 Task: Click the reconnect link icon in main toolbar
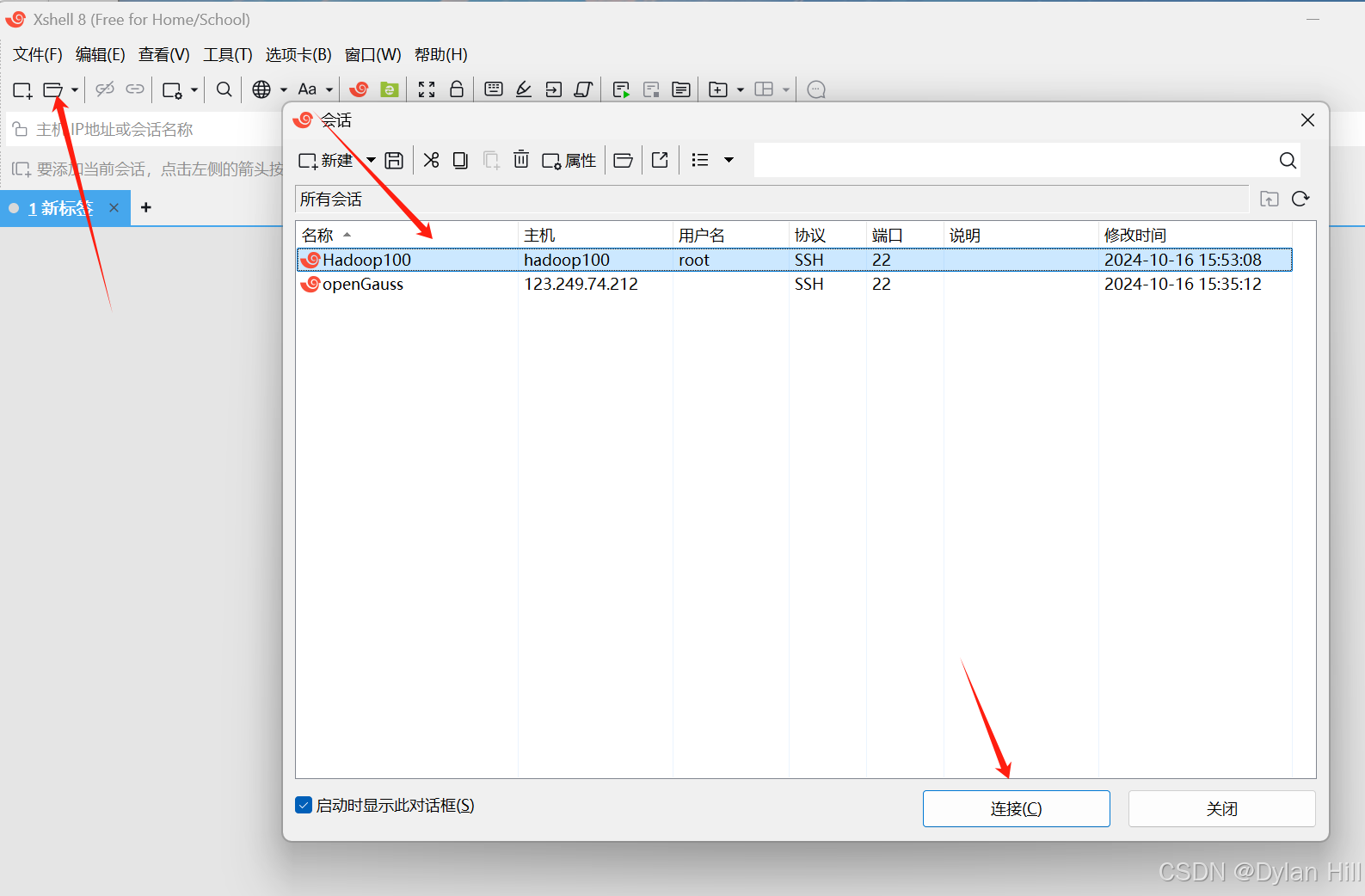[135, 89]
